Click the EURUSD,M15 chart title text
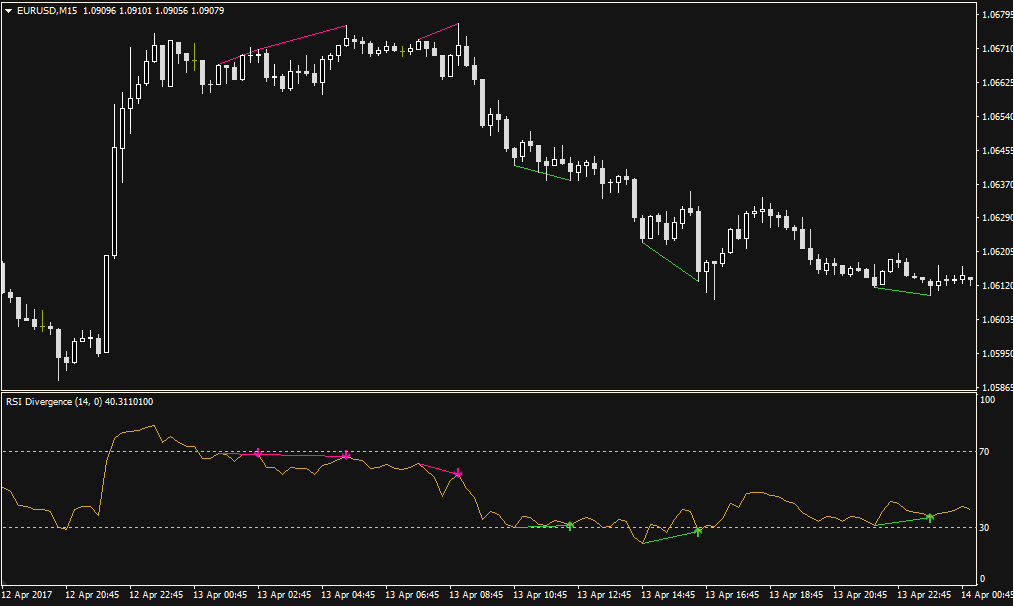Viewport: 1014px width, 606px height. (47, 10)
